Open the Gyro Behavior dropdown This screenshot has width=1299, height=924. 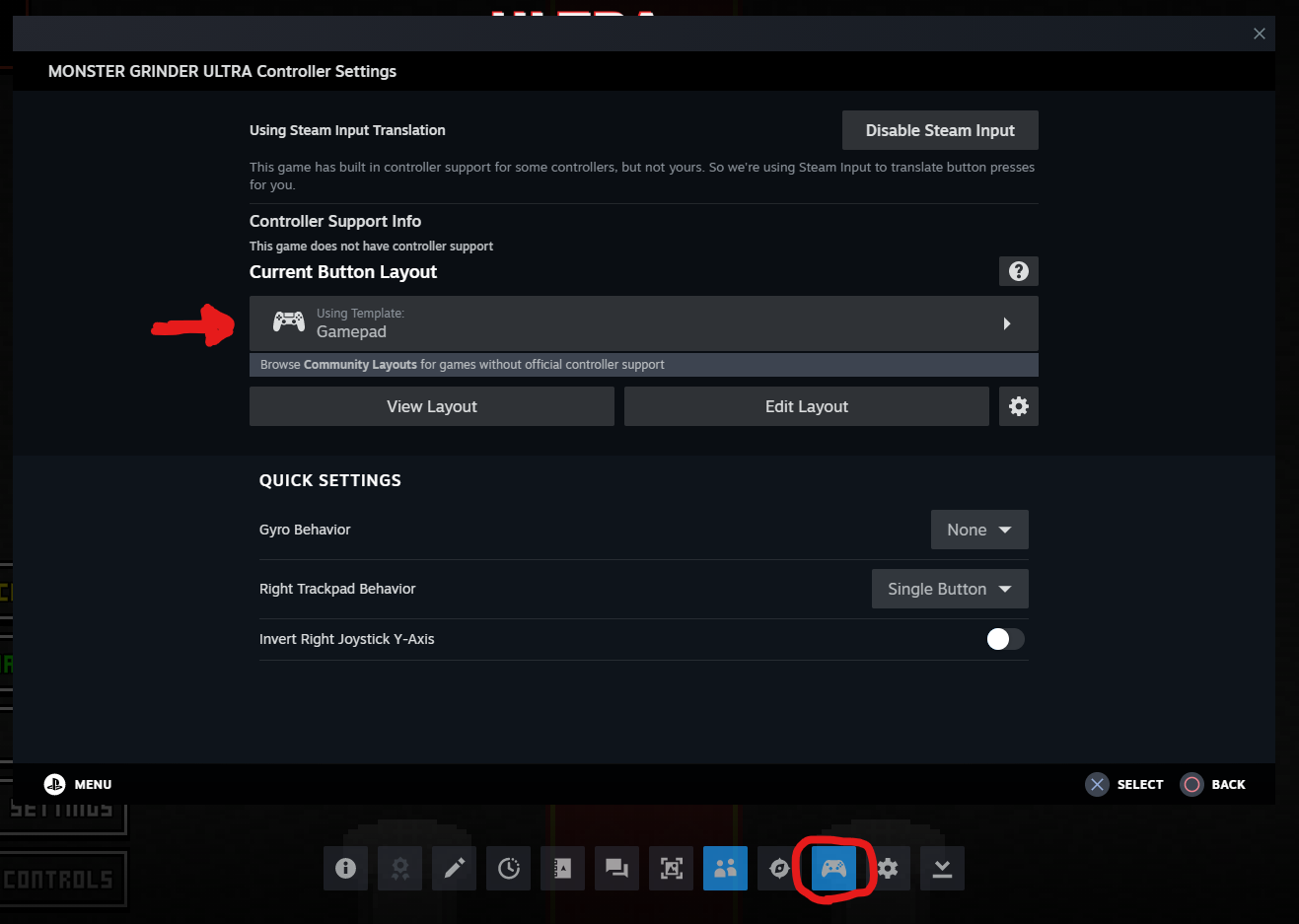tap(979, 530)
